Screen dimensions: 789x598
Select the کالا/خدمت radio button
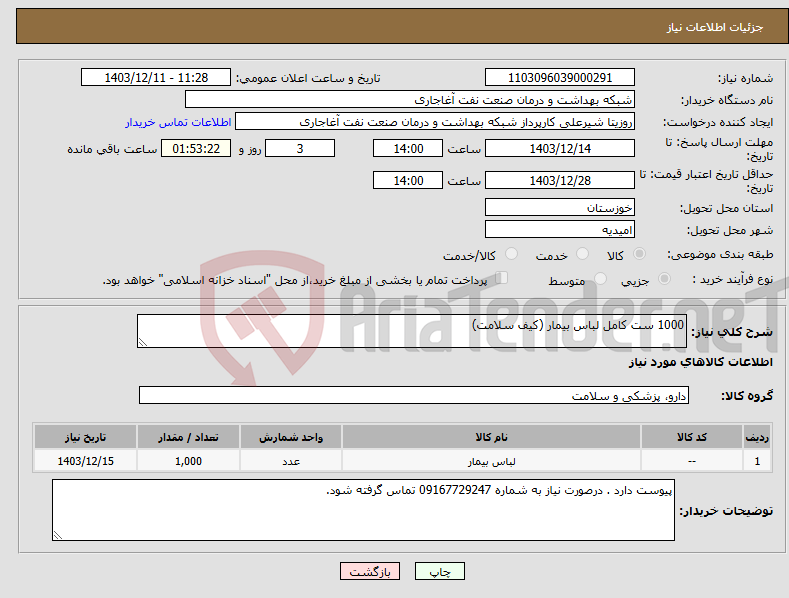click(511, 254)
